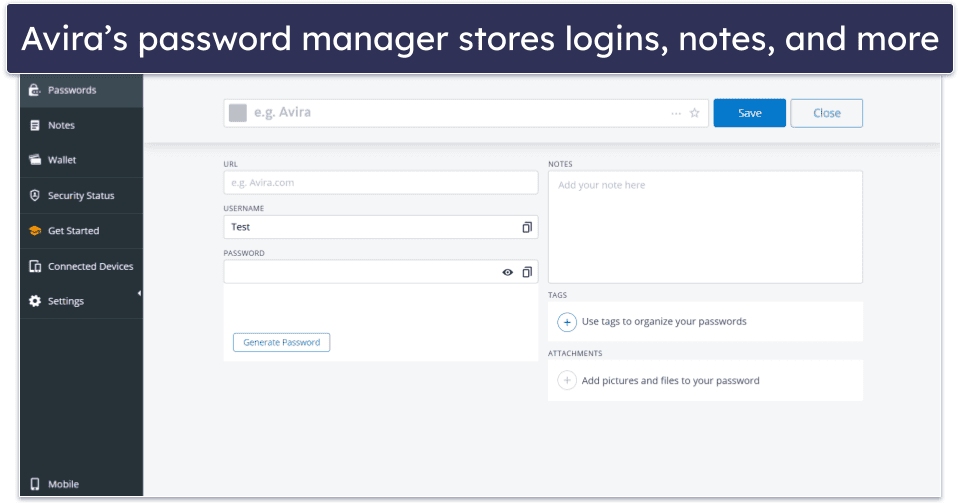This screenshot has width=960, height=503.
Task: Click the plus icon to add attachments
Action: coord(567,380)
